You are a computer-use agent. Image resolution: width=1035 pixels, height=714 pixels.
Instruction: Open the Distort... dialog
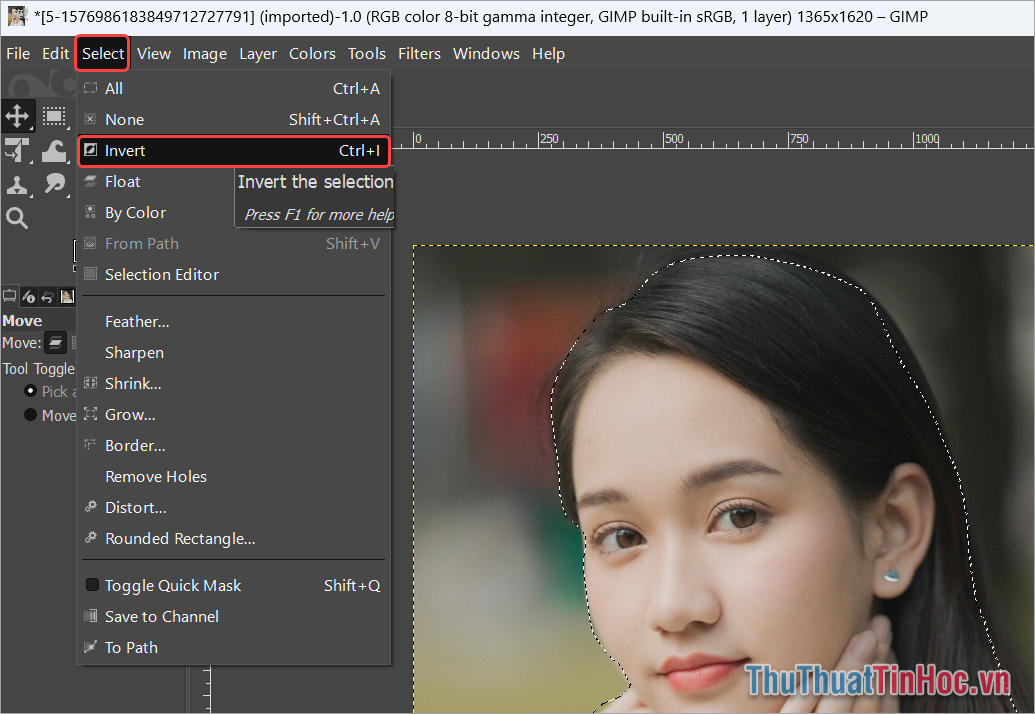click(234, 507)
